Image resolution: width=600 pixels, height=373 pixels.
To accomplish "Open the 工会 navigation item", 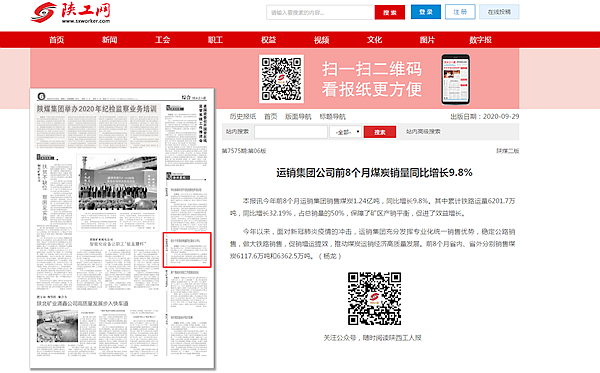I will (x=163, y=40).
